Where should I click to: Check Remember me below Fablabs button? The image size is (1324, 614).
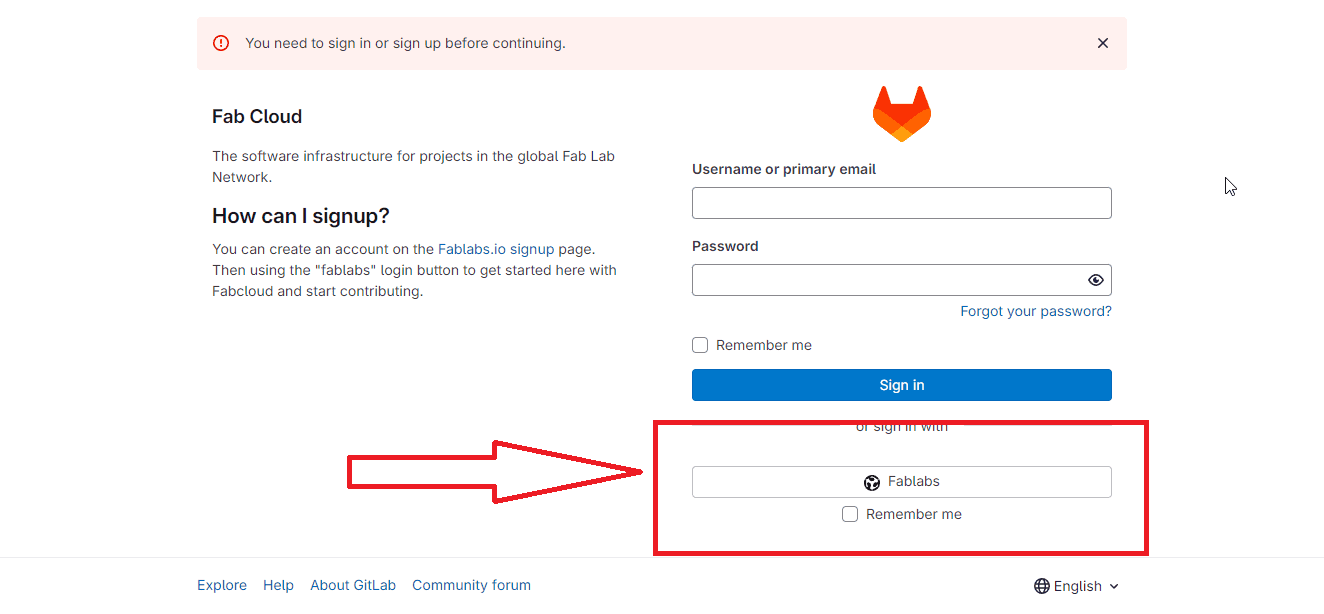850,514
